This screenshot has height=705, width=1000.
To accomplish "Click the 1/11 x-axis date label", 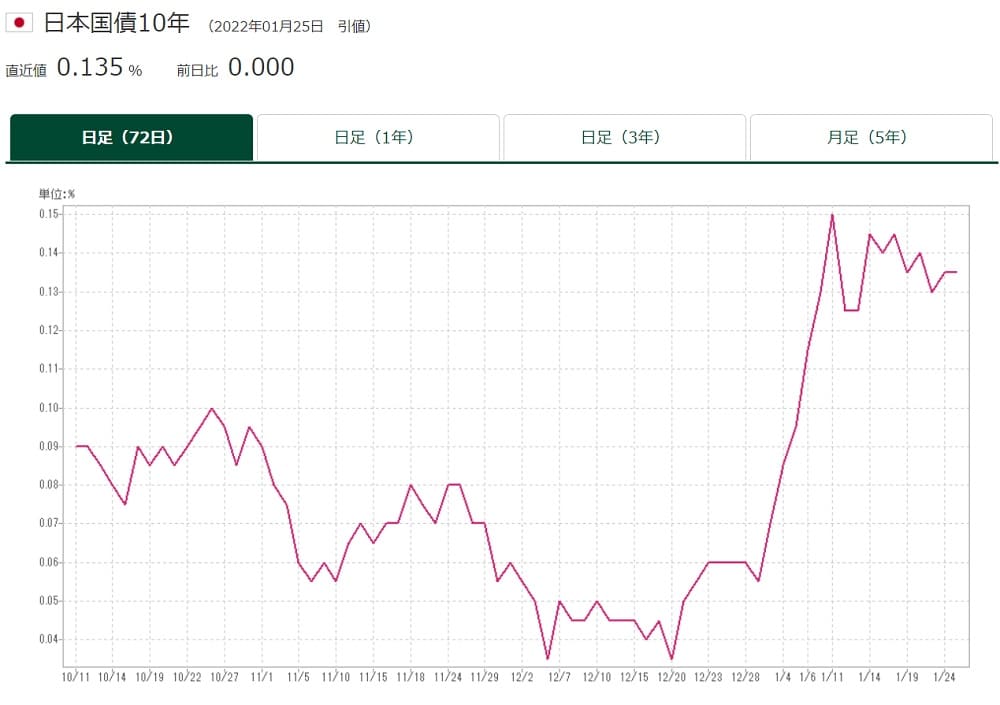I will 832,677.
